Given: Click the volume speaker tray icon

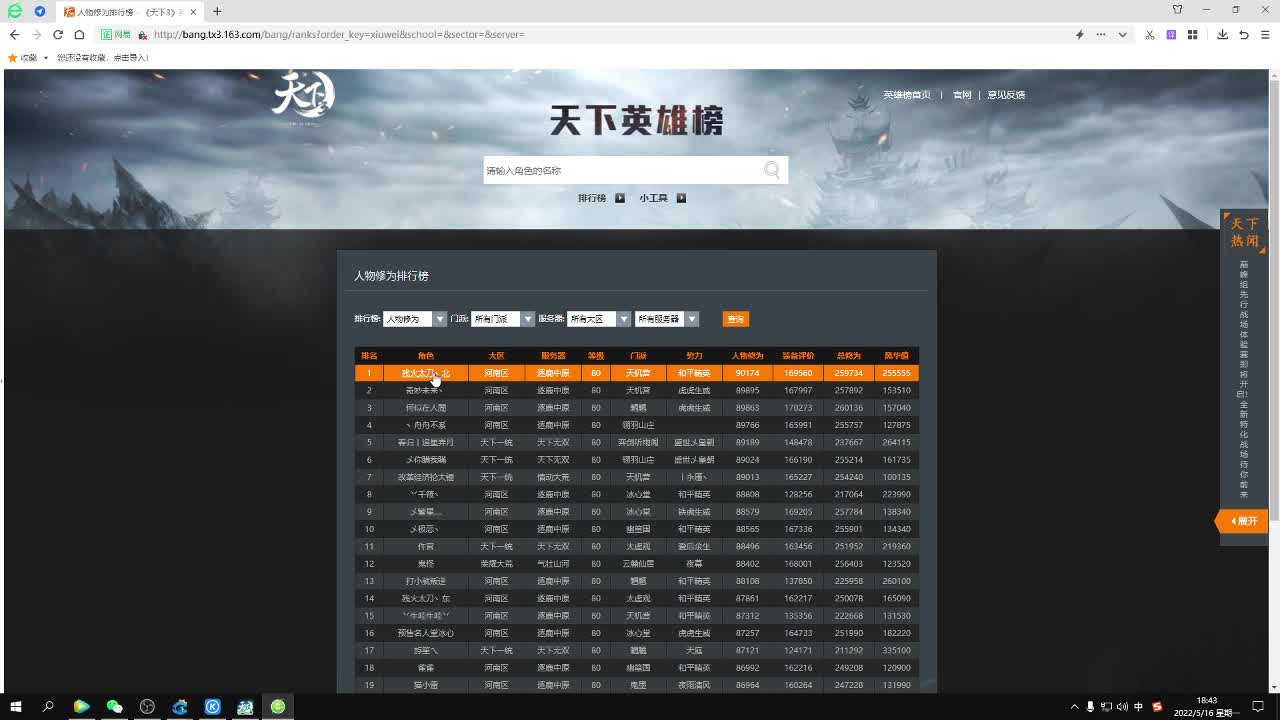Looking at the screenshot, I should point(1122,707).
